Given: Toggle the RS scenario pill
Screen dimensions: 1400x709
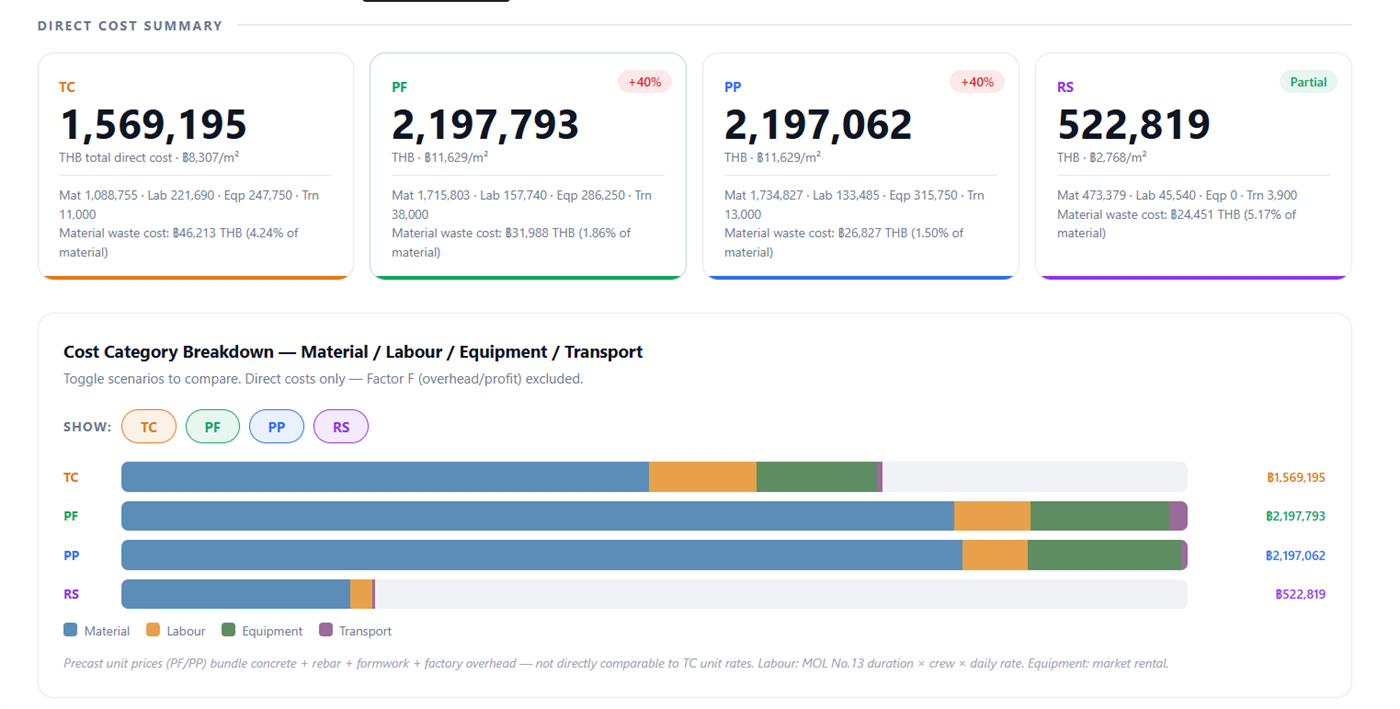Looking at the screenshot, I should tap(341, 426).
